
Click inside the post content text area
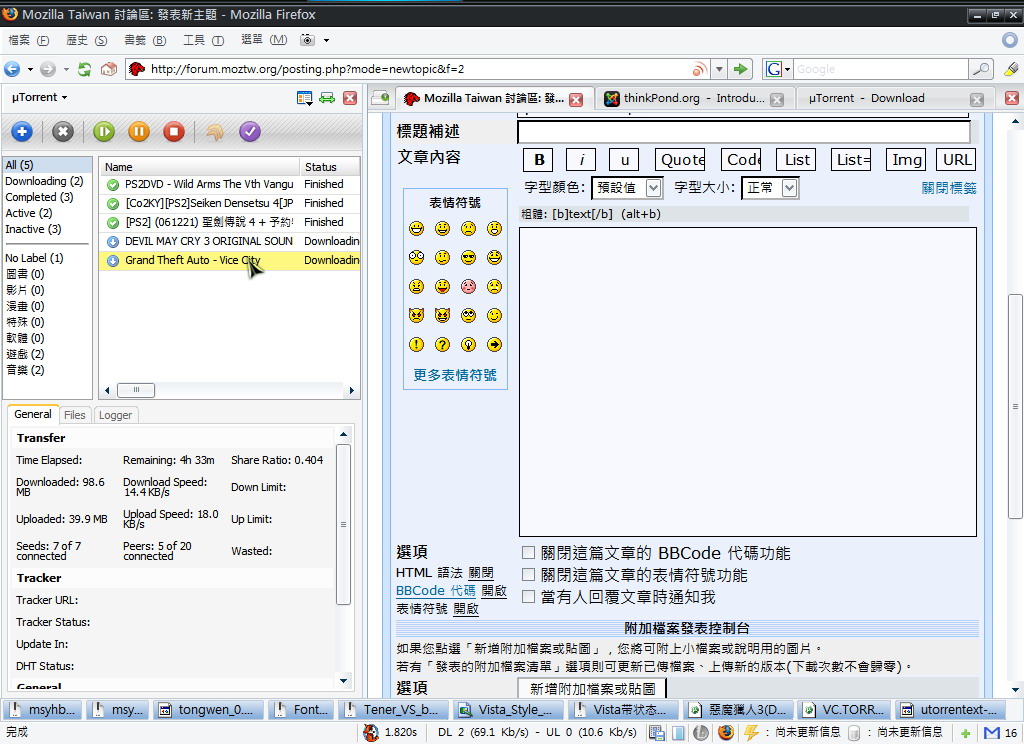point(747,382)
